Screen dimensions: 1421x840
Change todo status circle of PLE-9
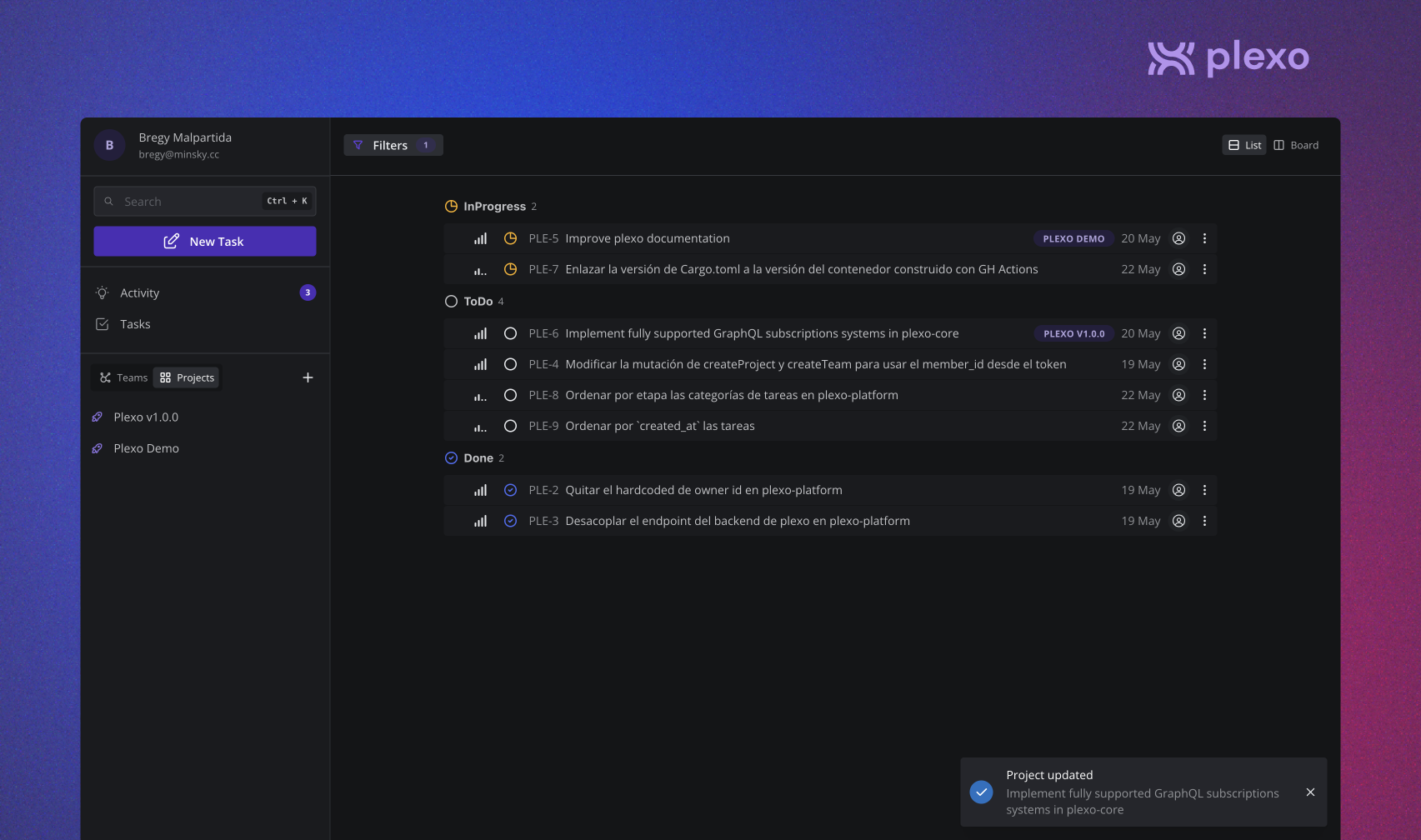[510, 426]
